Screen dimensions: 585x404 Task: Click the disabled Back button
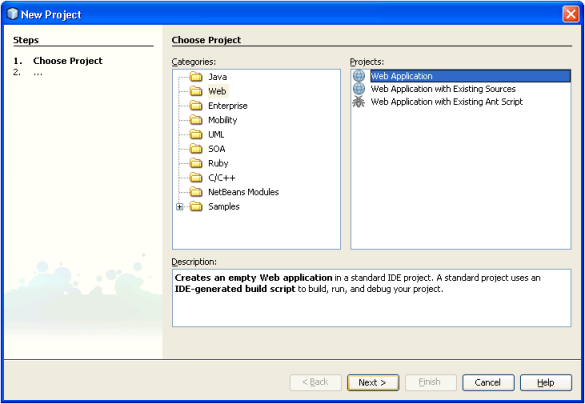pyautogui.click(x=316, y=383)
